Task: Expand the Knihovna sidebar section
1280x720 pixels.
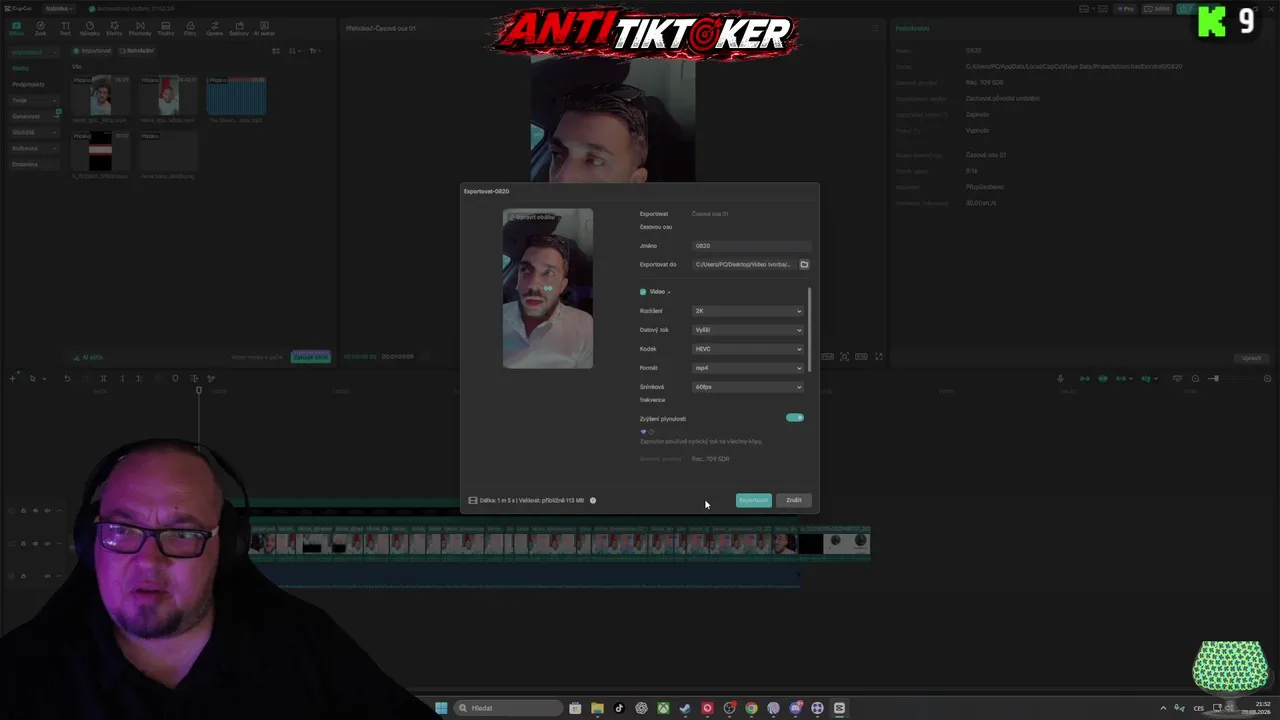Action: click(x=34, y=148)
